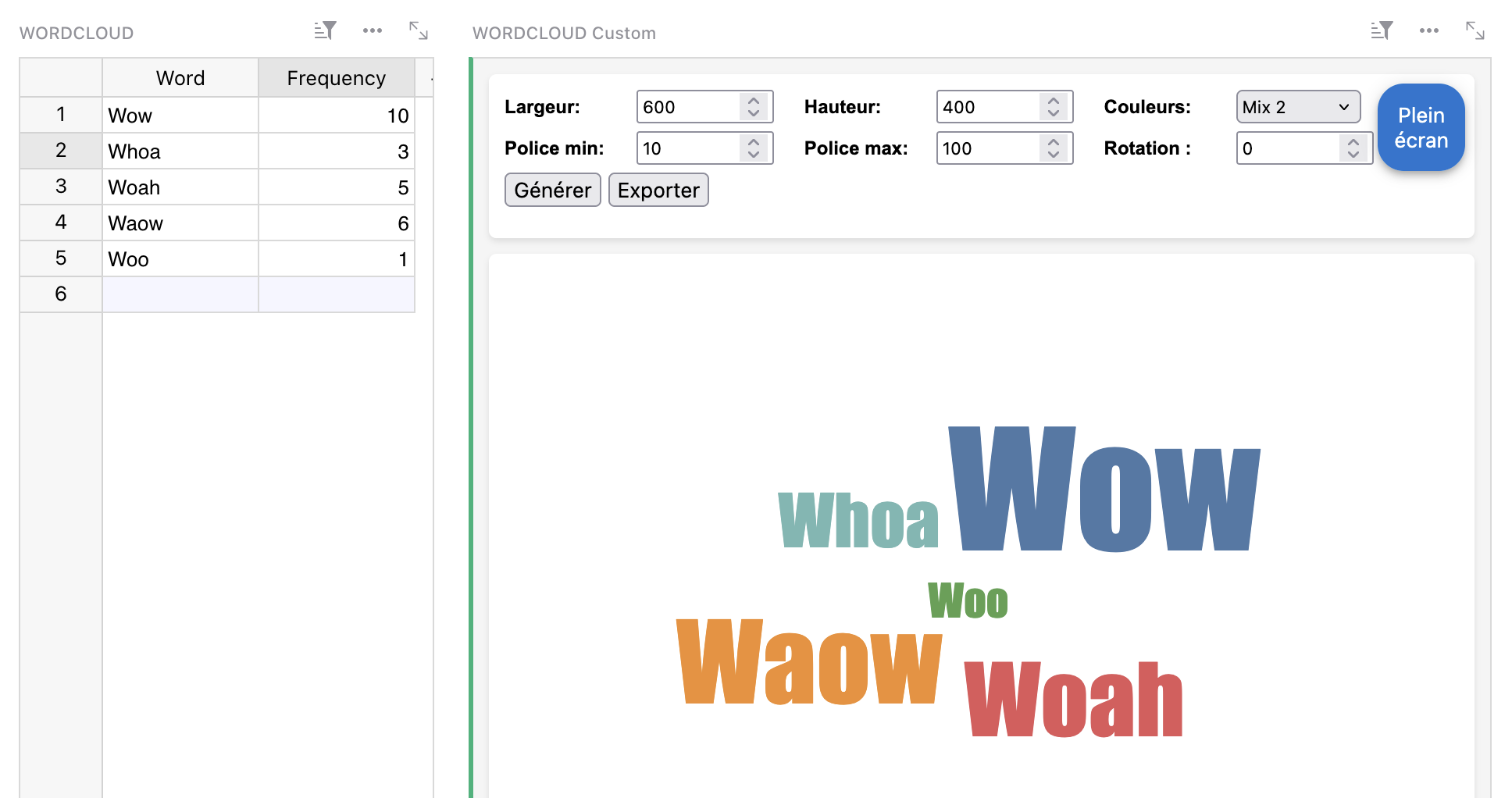Image resolution: width=1512 pixels, height=798 pixels.
Task: Open the Couleurs dropdown showing Mix 2
Action: (x=1297, y=107)
